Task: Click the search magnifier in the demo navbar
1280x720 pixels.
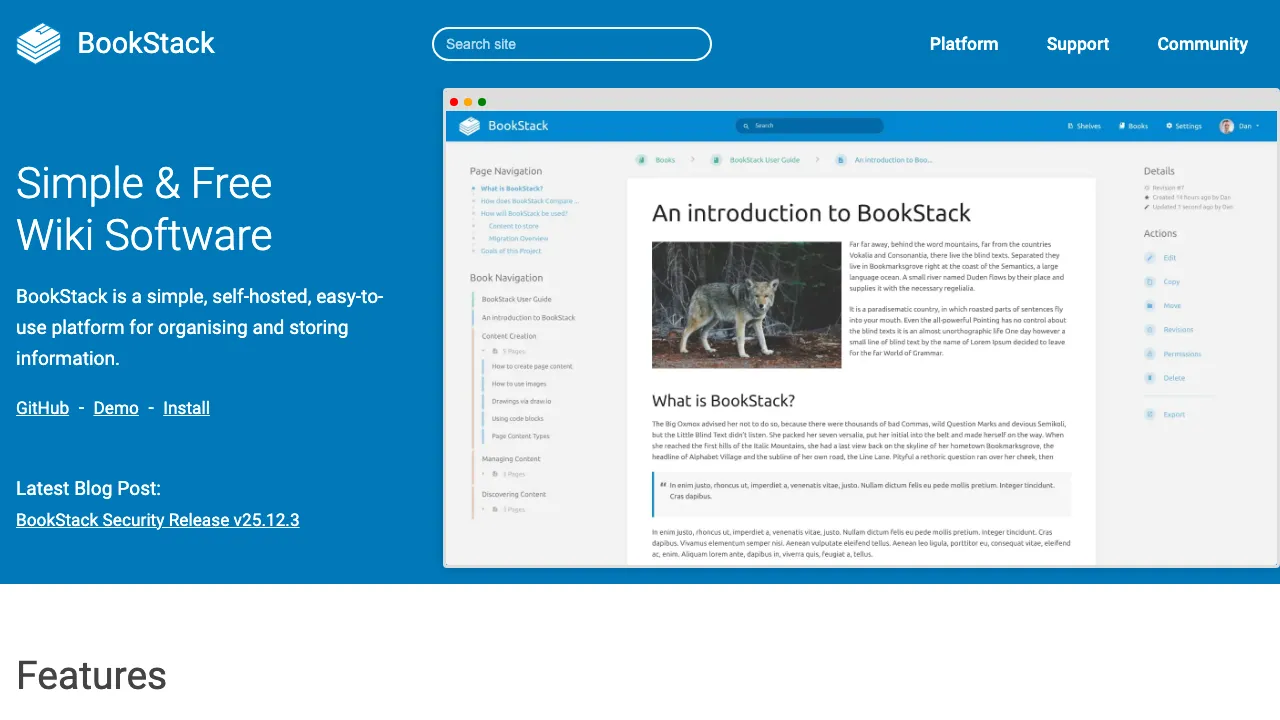Action: coord(746,126)
